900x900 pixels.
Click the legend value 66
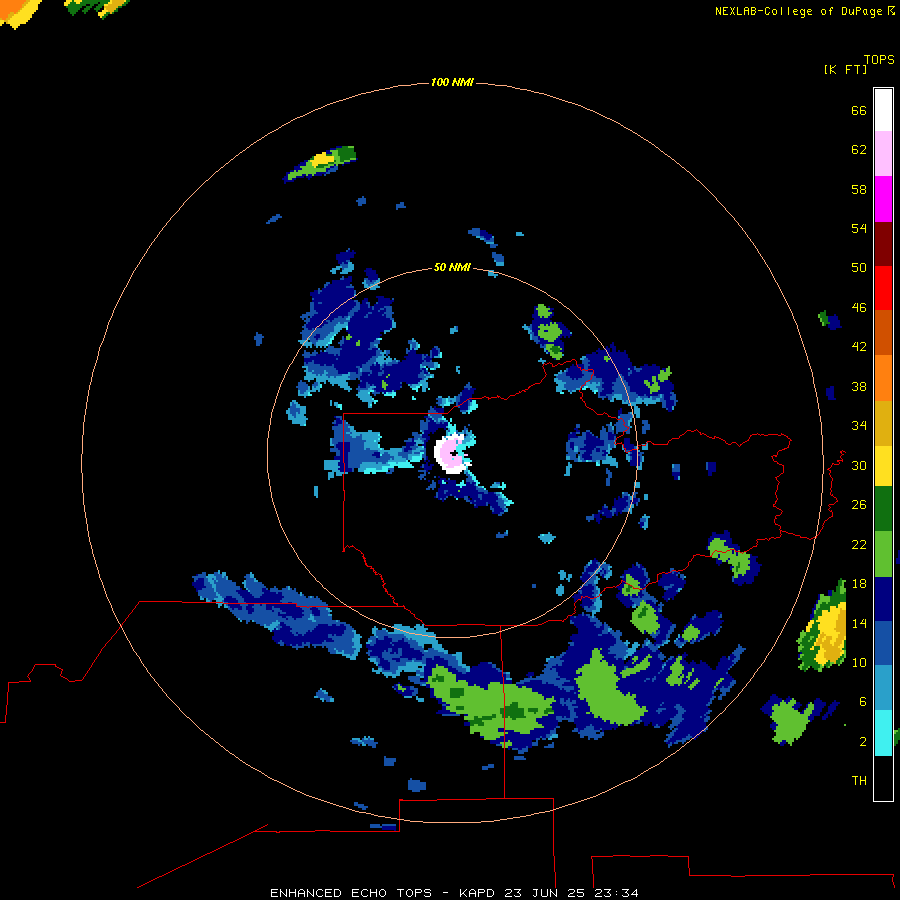[x=859, y=111]
